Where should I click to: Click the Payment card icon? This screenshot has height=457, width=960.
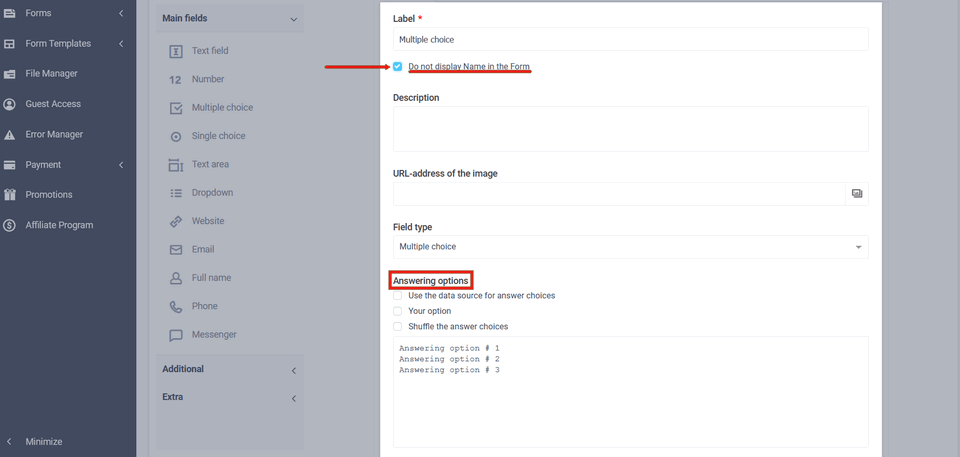[9, 165]
